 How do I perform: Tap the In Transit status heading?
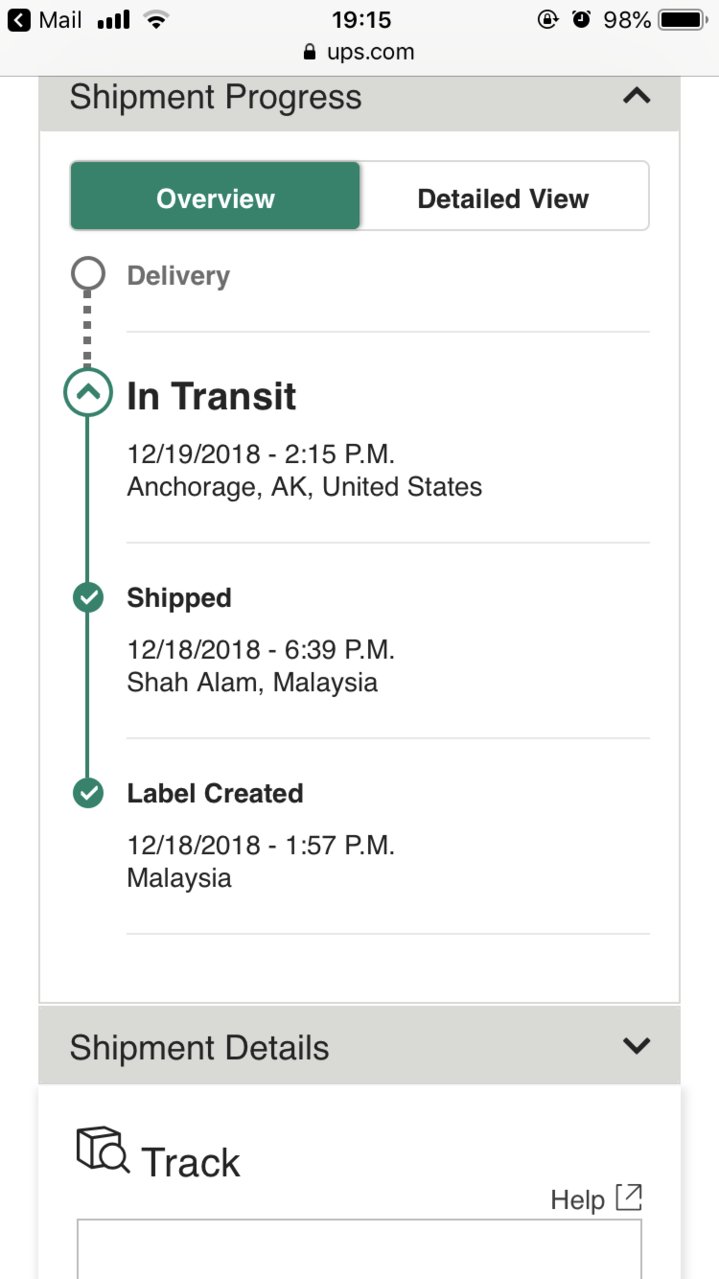211,396
